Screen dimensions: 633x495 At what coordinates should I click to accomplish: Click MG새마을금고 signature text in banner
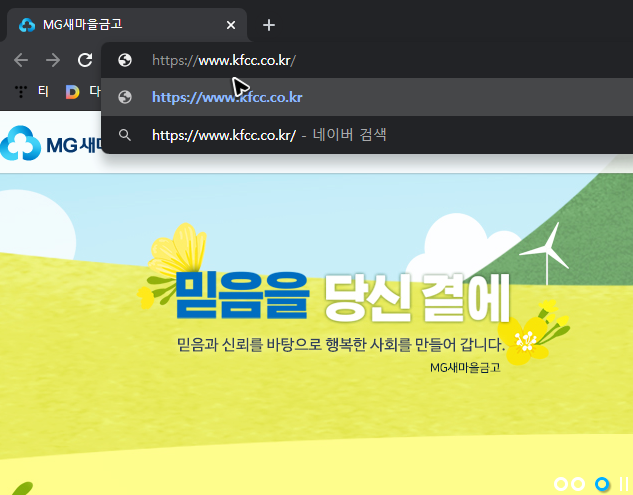pyautogui.click(x=465, y=367)
